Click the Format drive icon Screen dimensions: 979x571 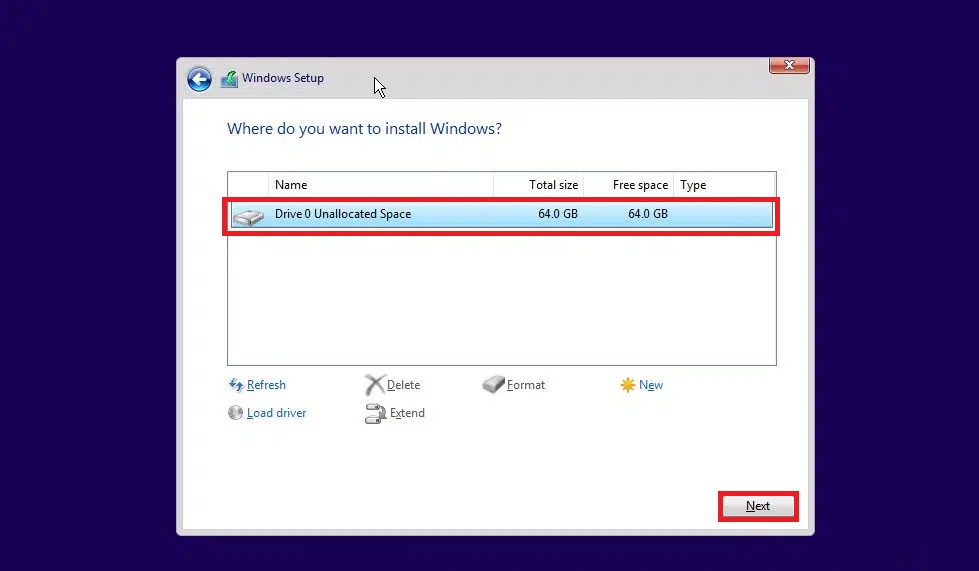click(x=493, y=384)
